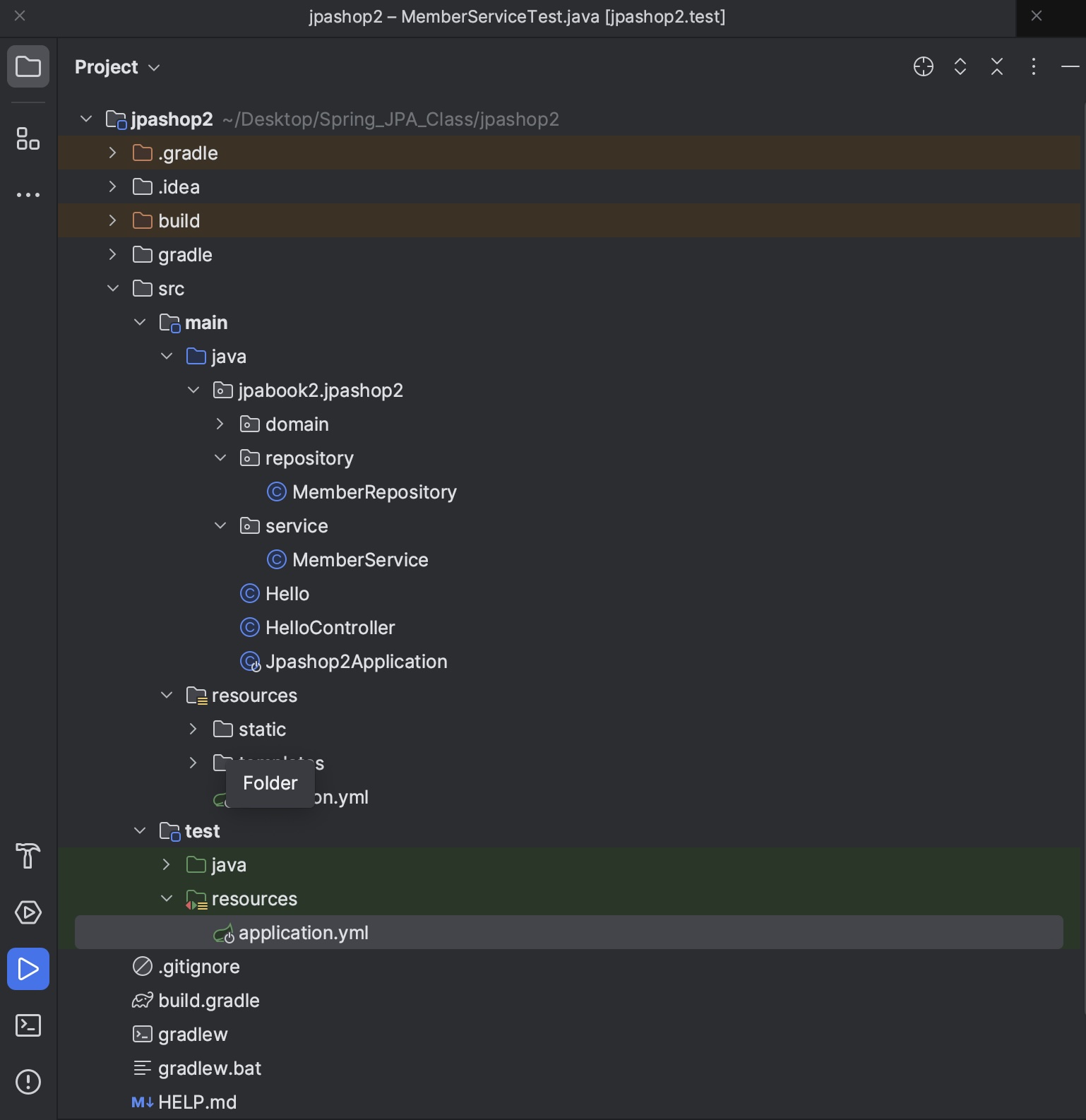
Task: Click the Expand All icon in Project toolbar
Action: pyautogui.click(x=960, y=67)
